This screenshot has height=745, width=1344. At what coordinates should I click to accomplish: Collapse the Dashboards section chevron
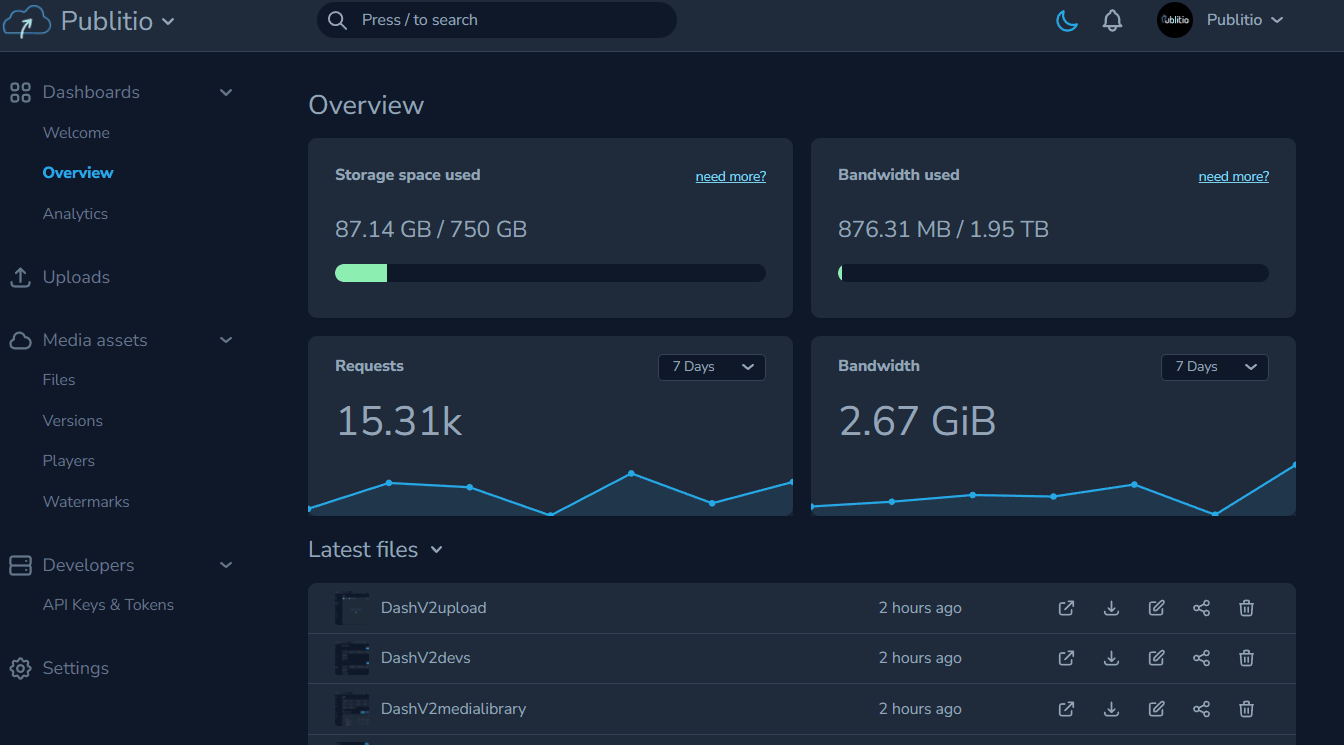tap(226, 92)
